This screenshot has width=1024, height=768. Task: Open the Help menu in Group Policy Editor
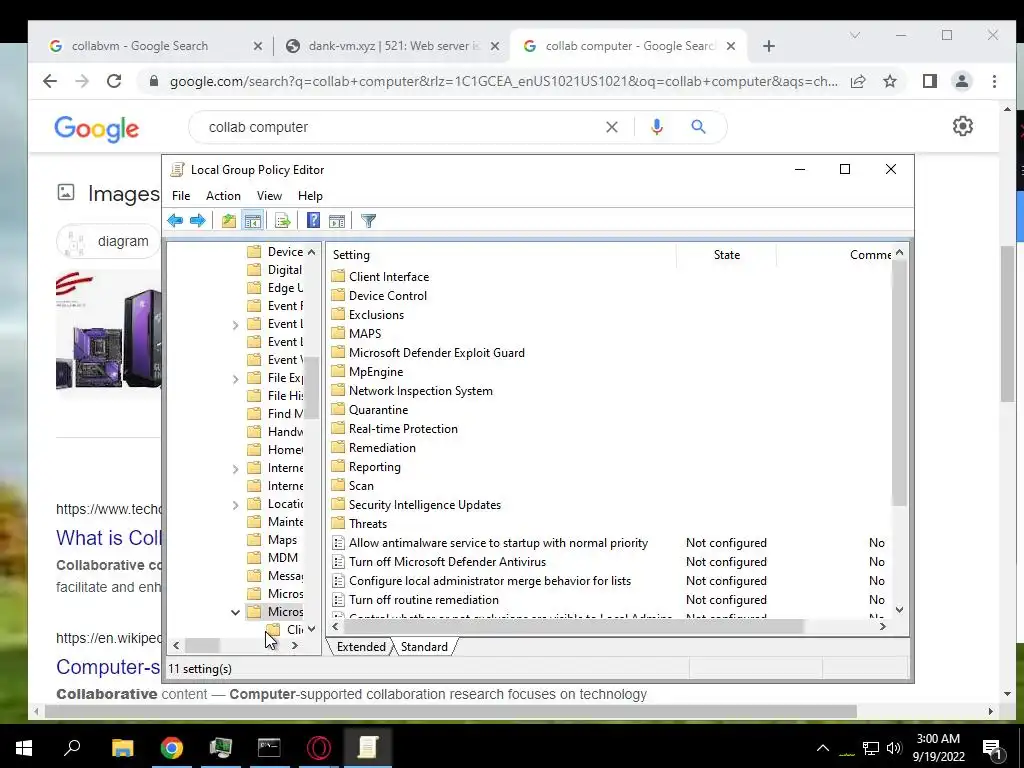[310, 196]
